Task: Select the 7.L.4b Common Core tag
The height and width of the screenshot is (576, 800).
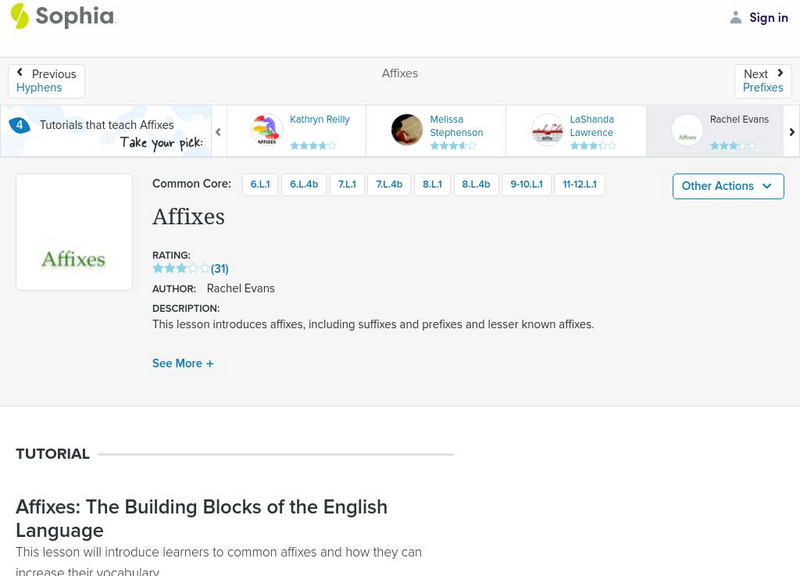Action: point(388,185)
